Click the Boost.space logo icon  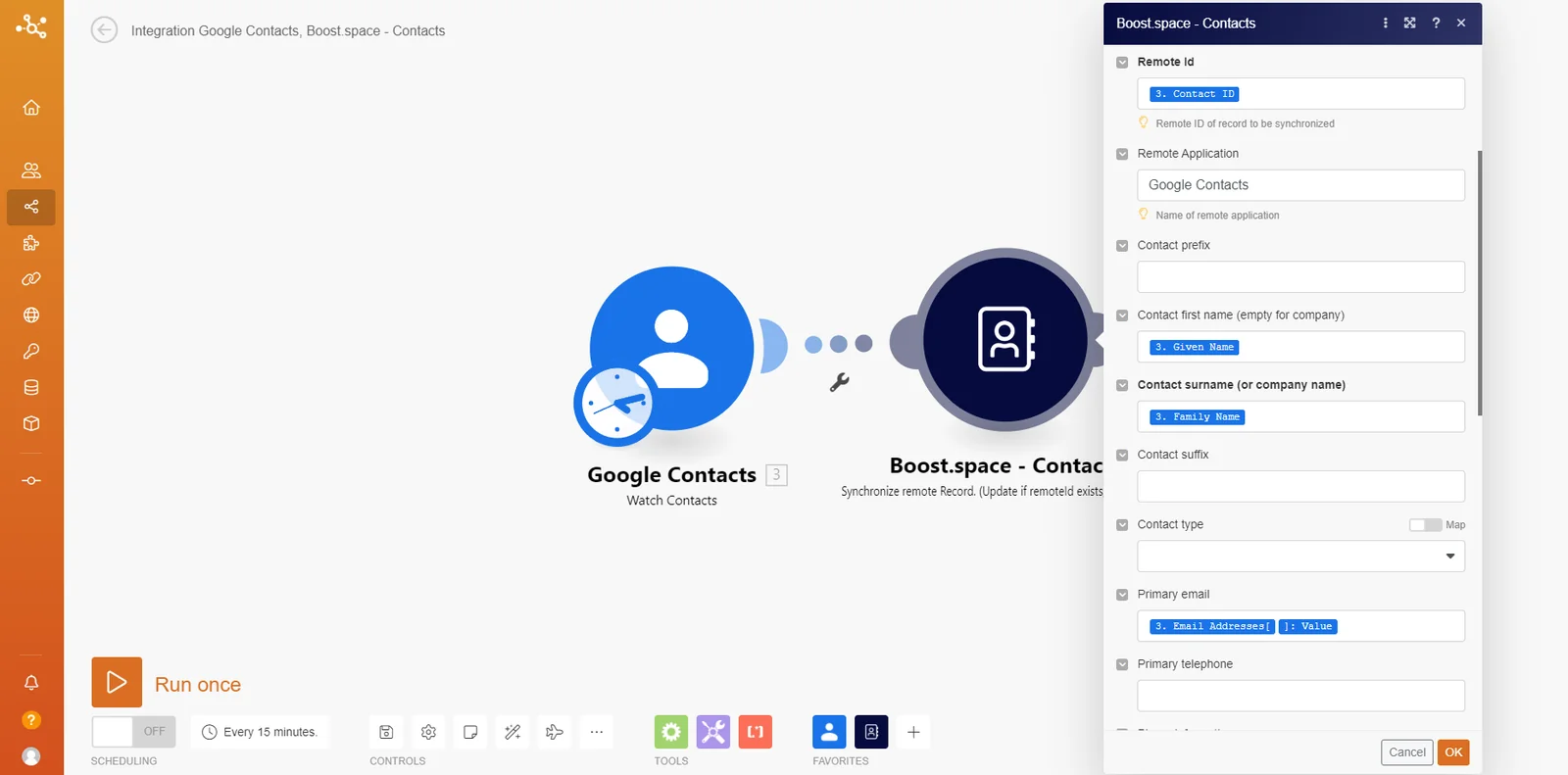[x=31, y=26]
